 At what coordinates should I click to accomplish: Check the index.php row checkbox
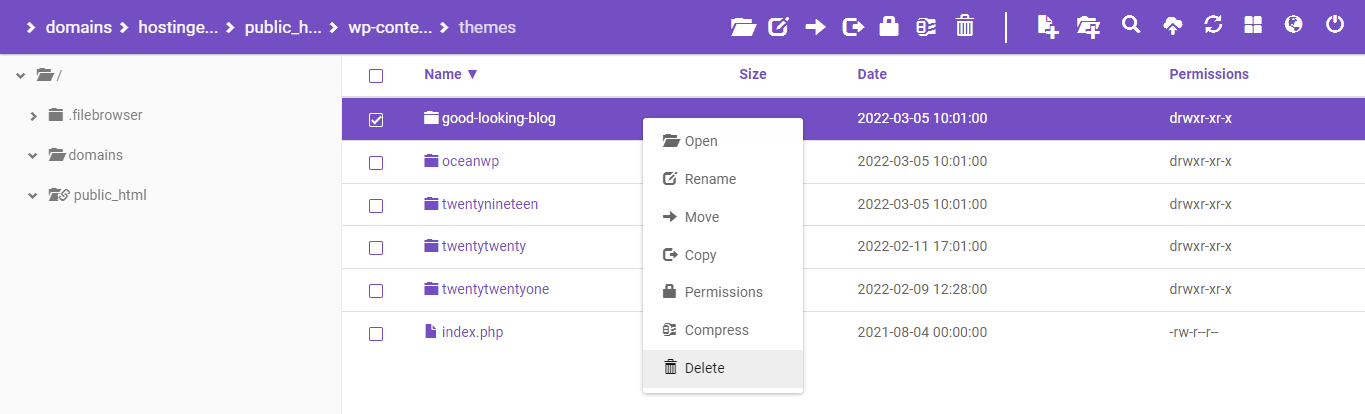coord(376,334)
